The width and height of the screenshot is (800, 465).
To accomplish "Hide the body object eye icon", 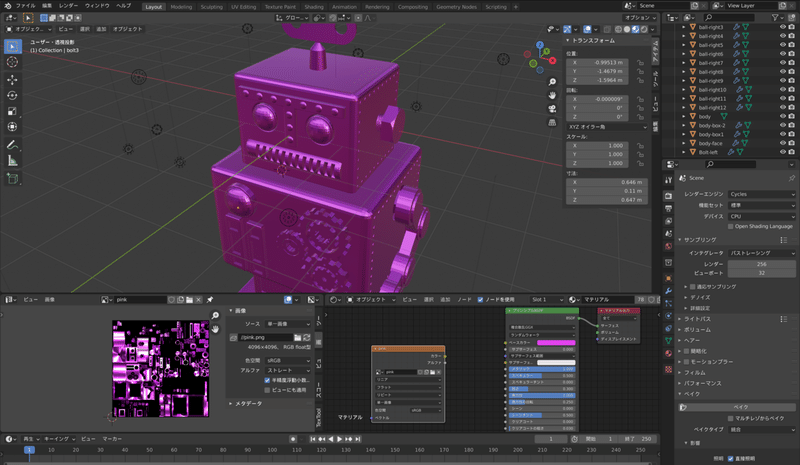I will pyautogui.click(x=783, y=116).
